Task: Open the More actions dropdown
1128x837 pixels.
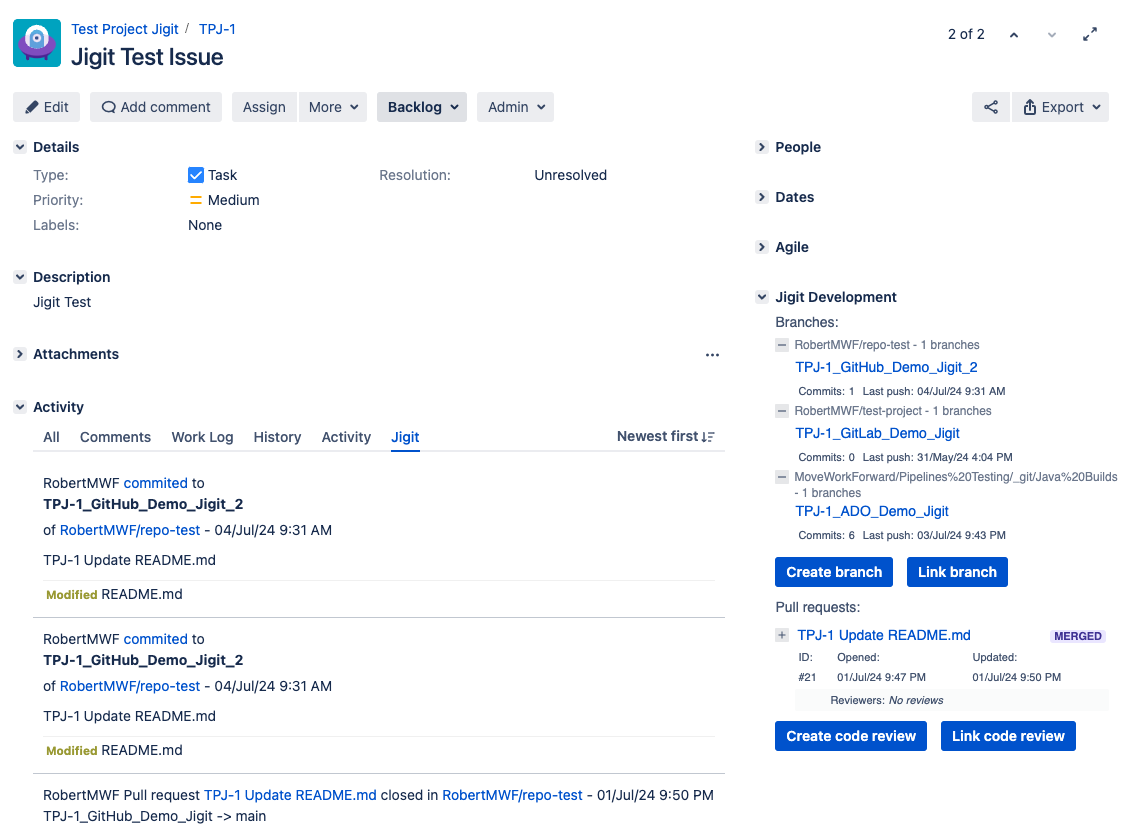Action: pyautogui.click(x=332, y=107)
